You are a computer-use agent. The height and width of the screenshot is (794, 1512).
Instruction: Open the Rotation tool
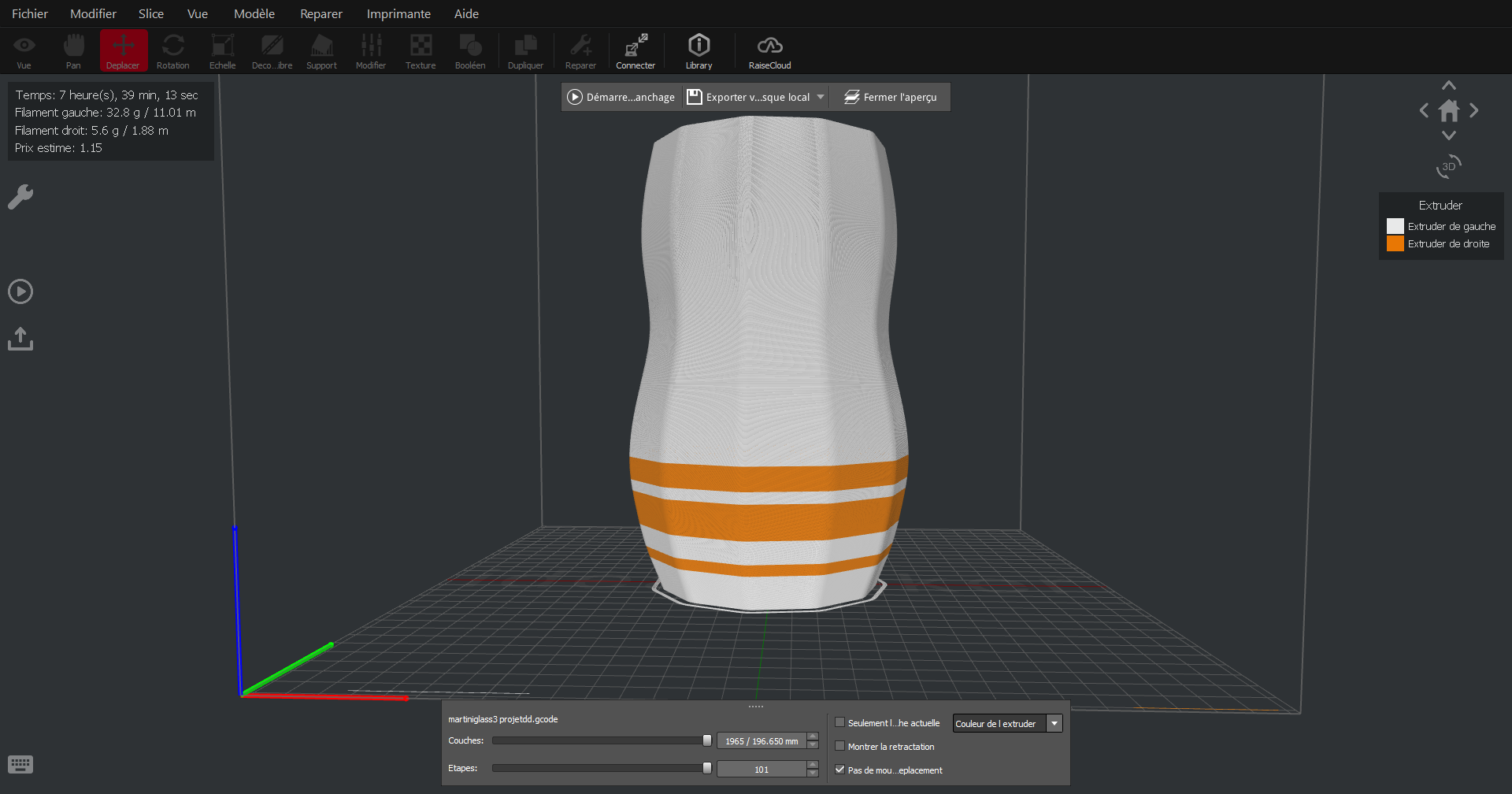[x=172, y=50]
